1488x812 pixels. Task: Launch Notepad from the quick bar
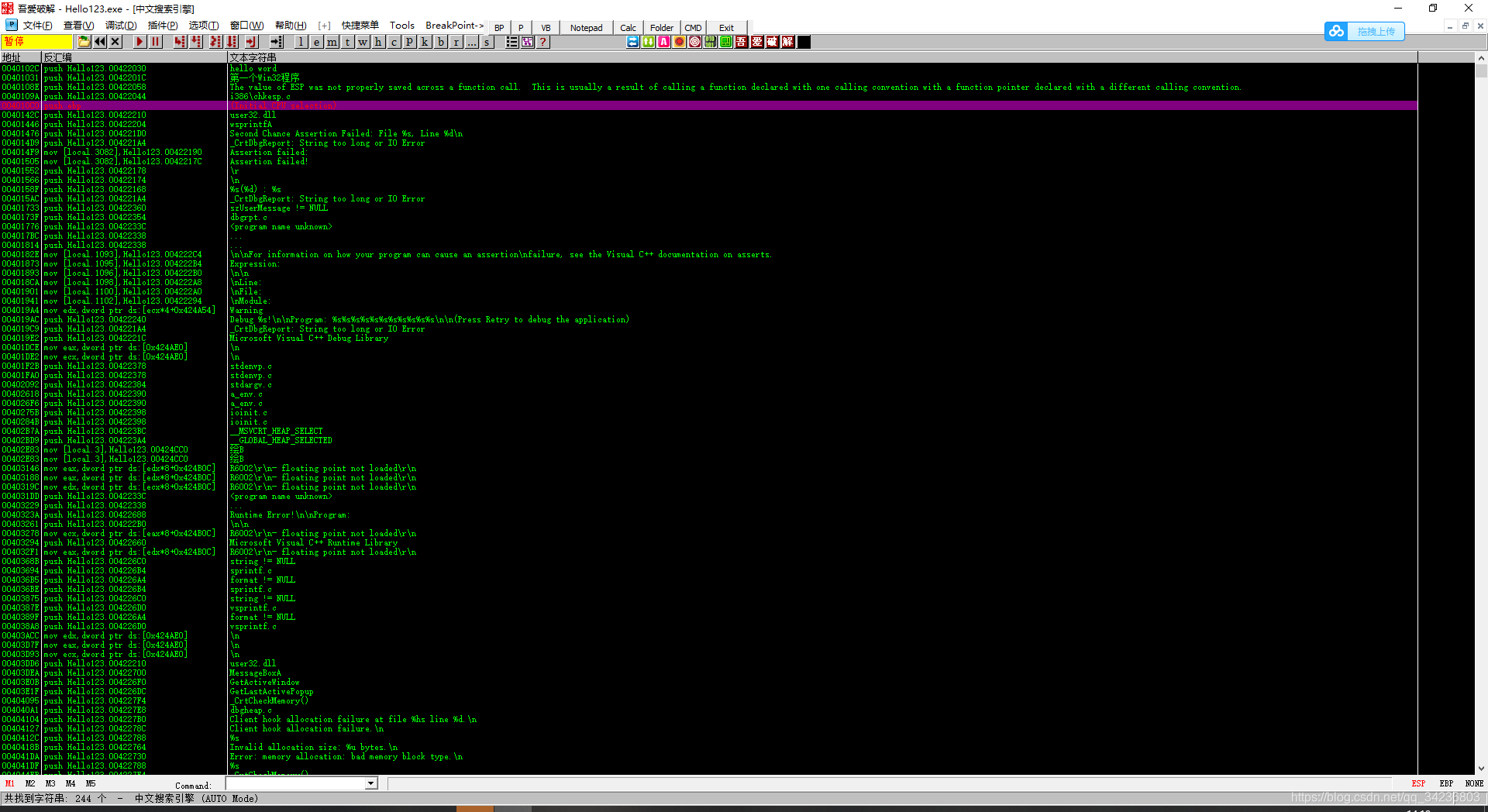click(586, 28)
